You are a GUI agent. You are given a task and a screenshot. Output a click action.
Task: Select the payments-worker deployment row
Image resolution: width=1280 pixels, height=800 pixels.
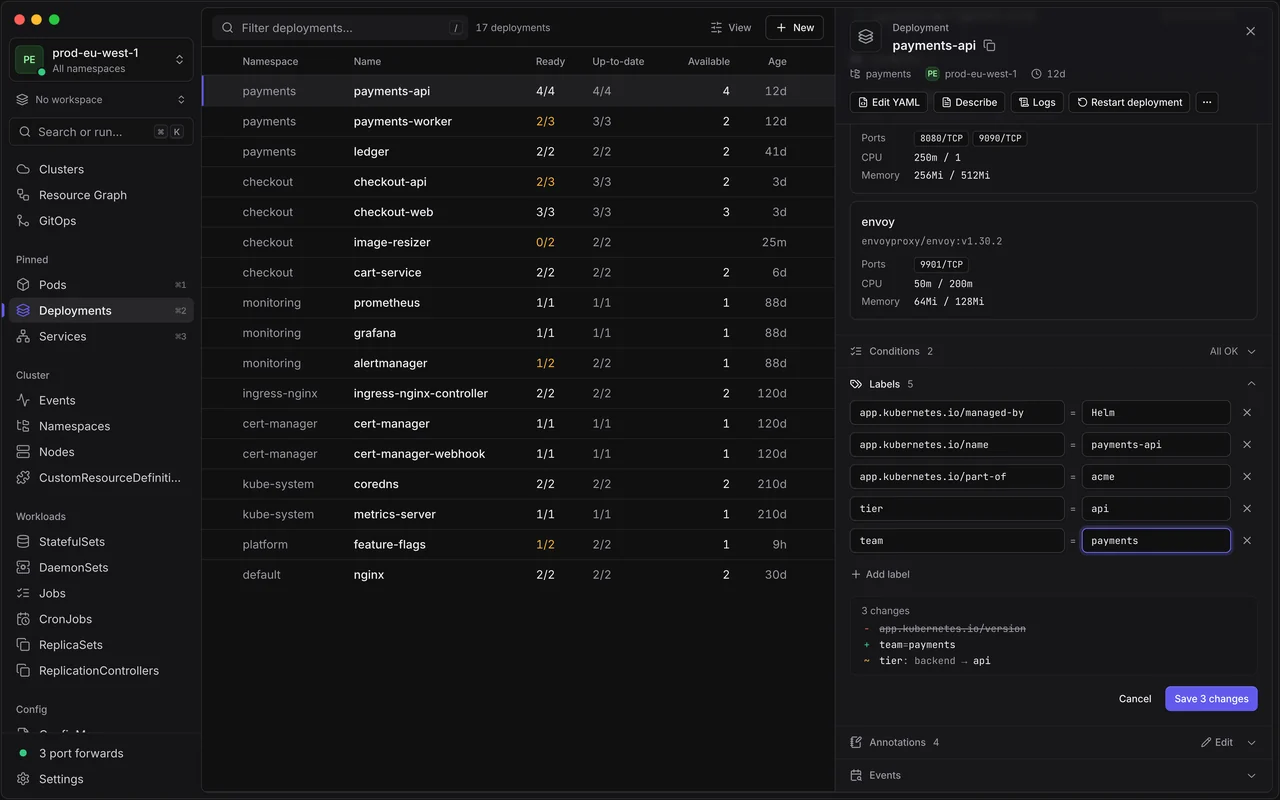tap(518, 121)
